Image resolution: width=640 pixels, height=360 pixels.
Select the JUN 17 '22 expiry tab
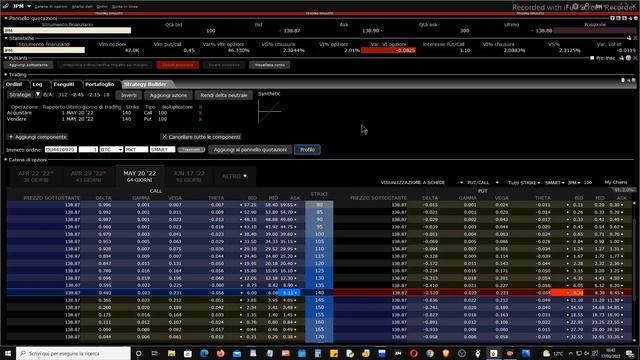tap(189, 176)
